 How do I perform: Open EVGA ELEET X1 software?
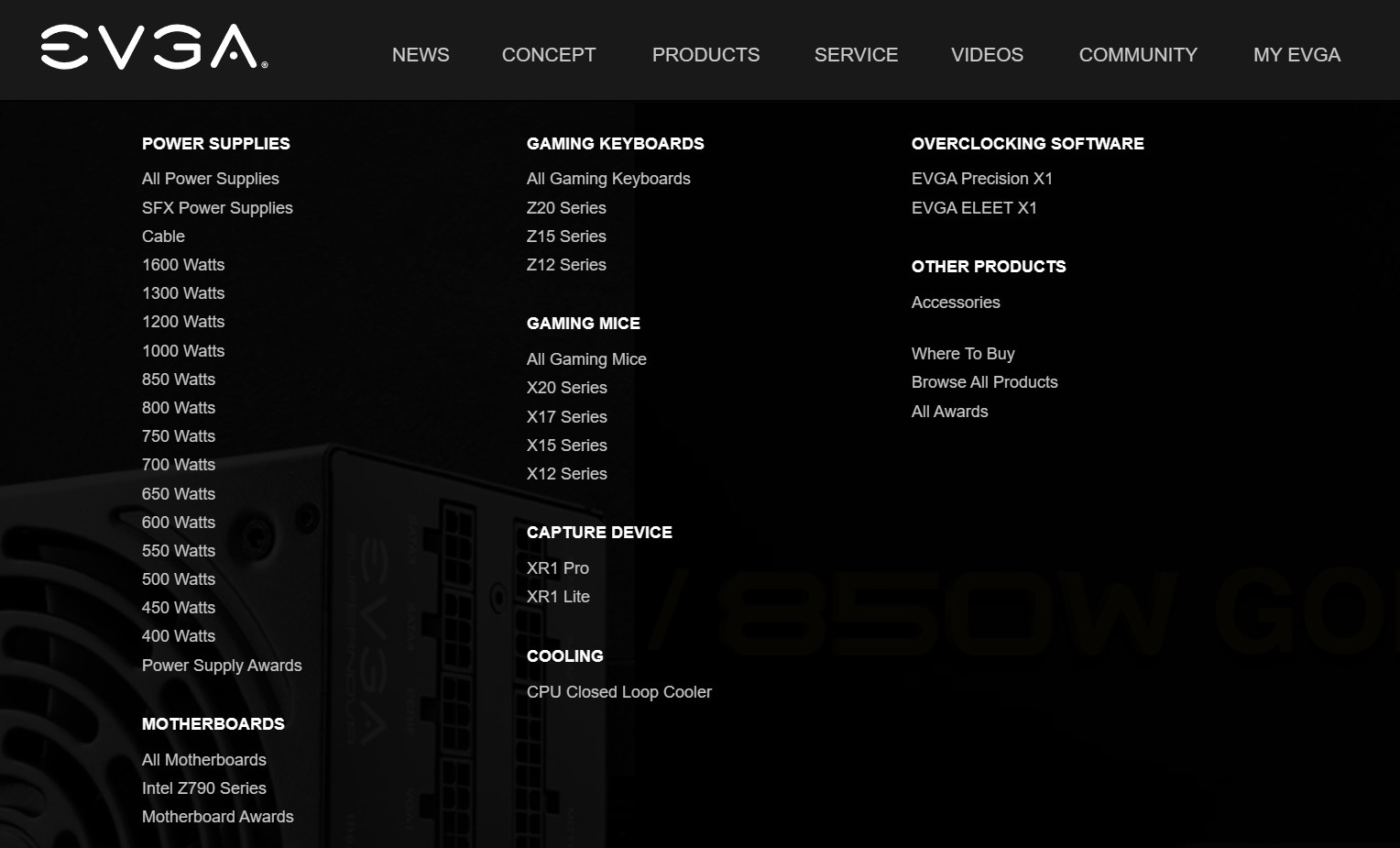pos(974,208)
